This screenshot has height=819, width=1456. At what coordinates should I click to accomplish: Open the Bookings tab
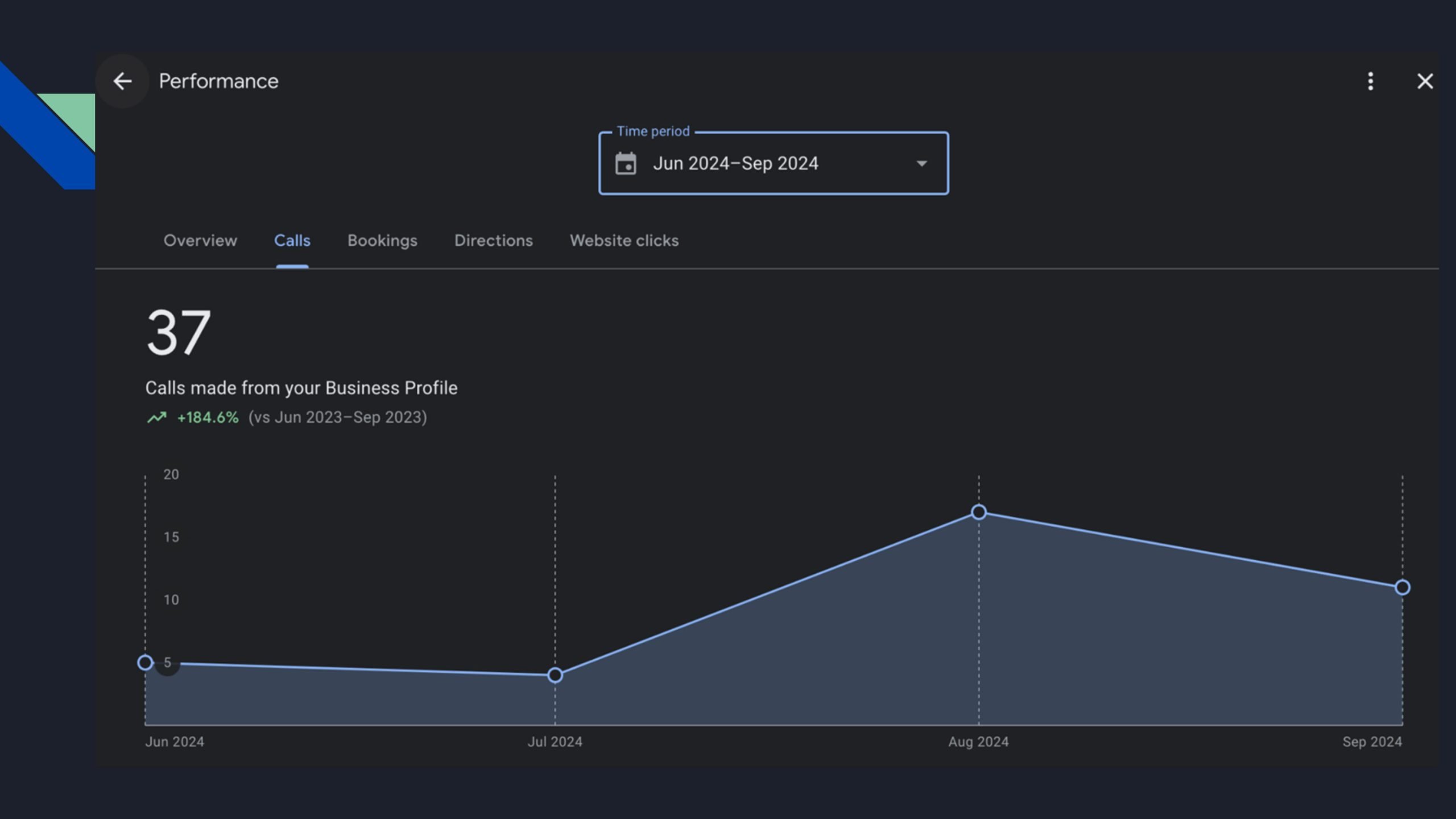[x=382, y=241]
